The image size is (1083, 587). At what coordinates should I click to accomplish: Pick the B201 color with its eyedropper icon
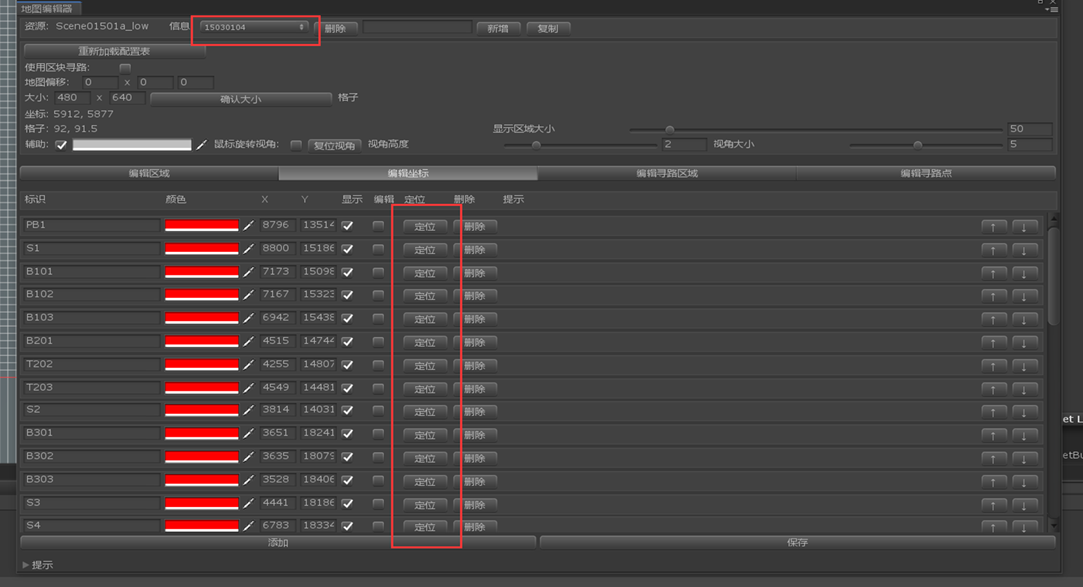click(x=249, y=341)
